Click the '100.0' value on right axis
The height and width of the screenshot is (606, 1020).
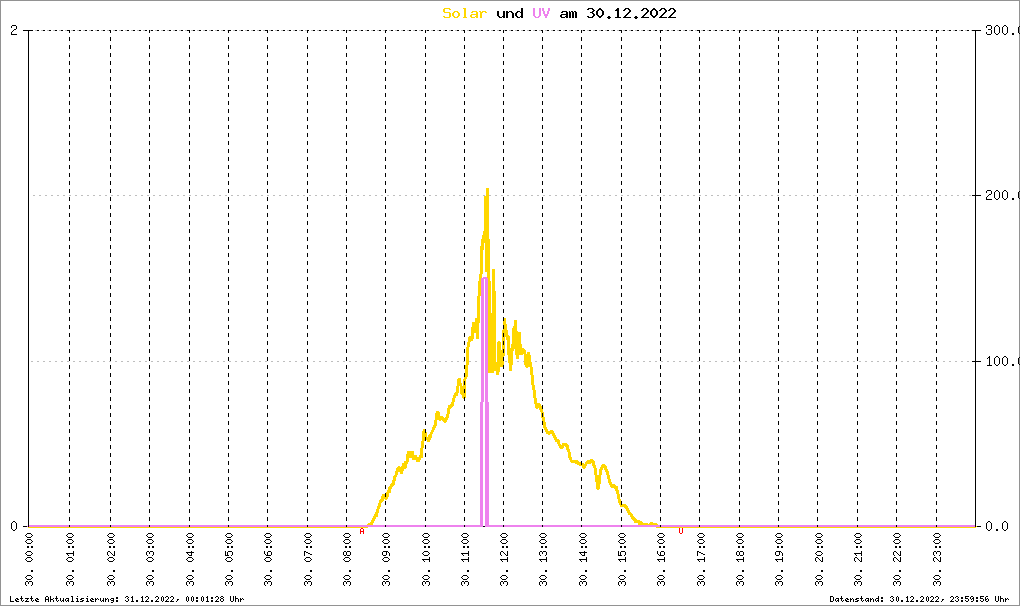coord(1000,361)
